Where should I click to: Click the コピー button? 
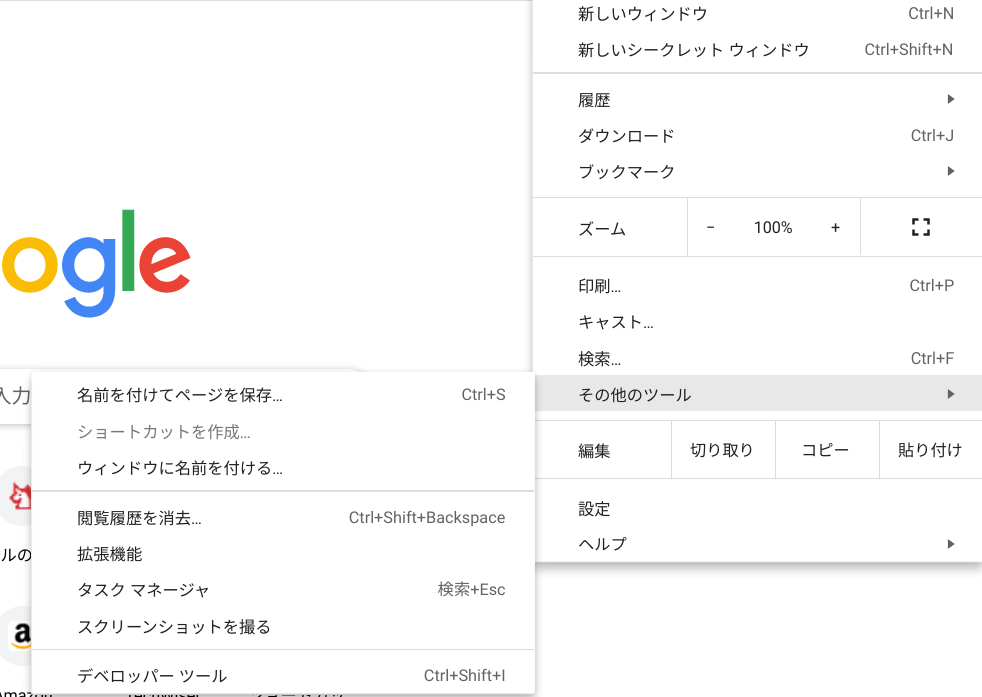coord(827,450)
